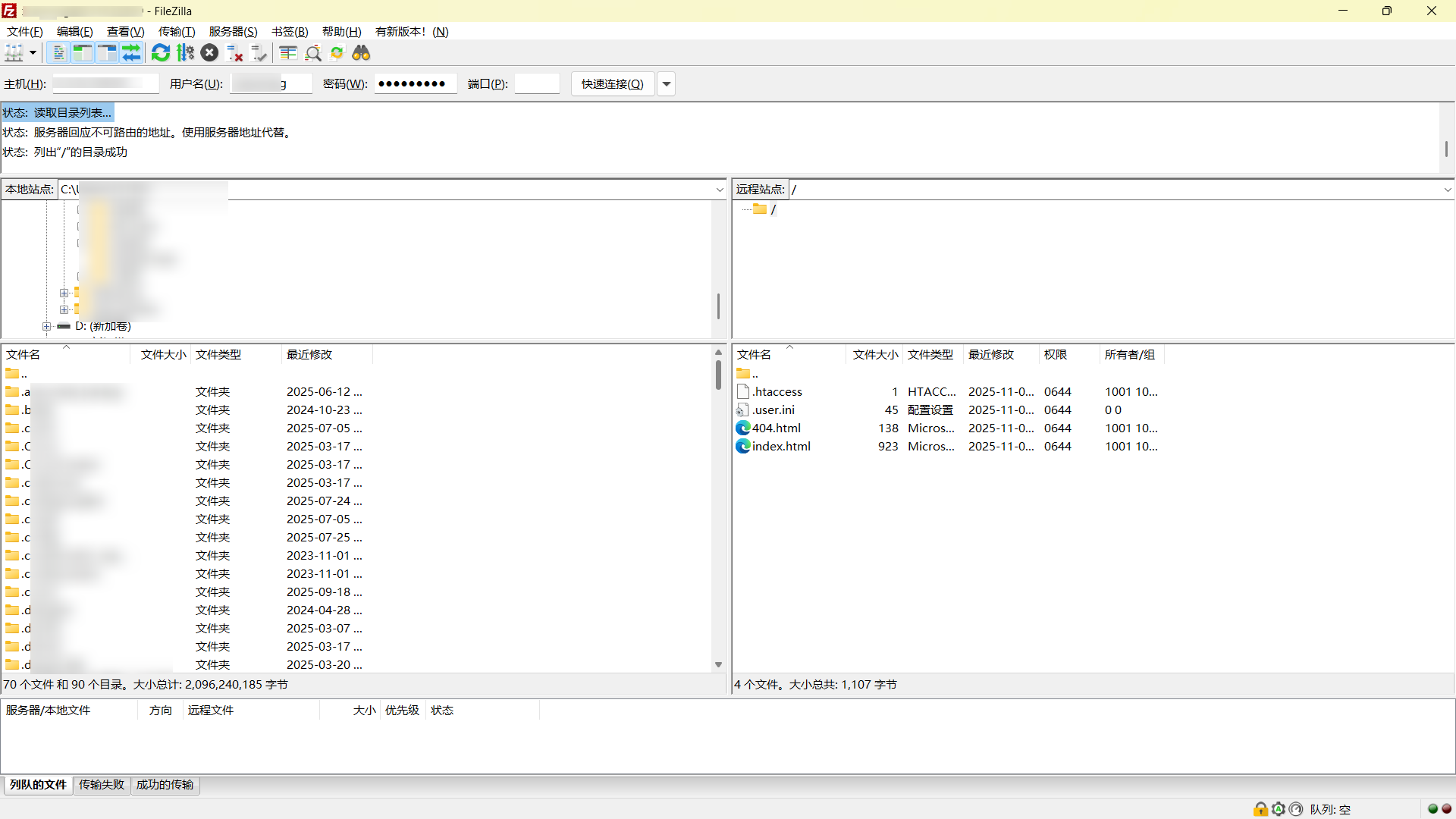Viewport: 1456px width, 819px height.
Task: Click the 快速连接(Q) button
Action: [x=612, y=84]
